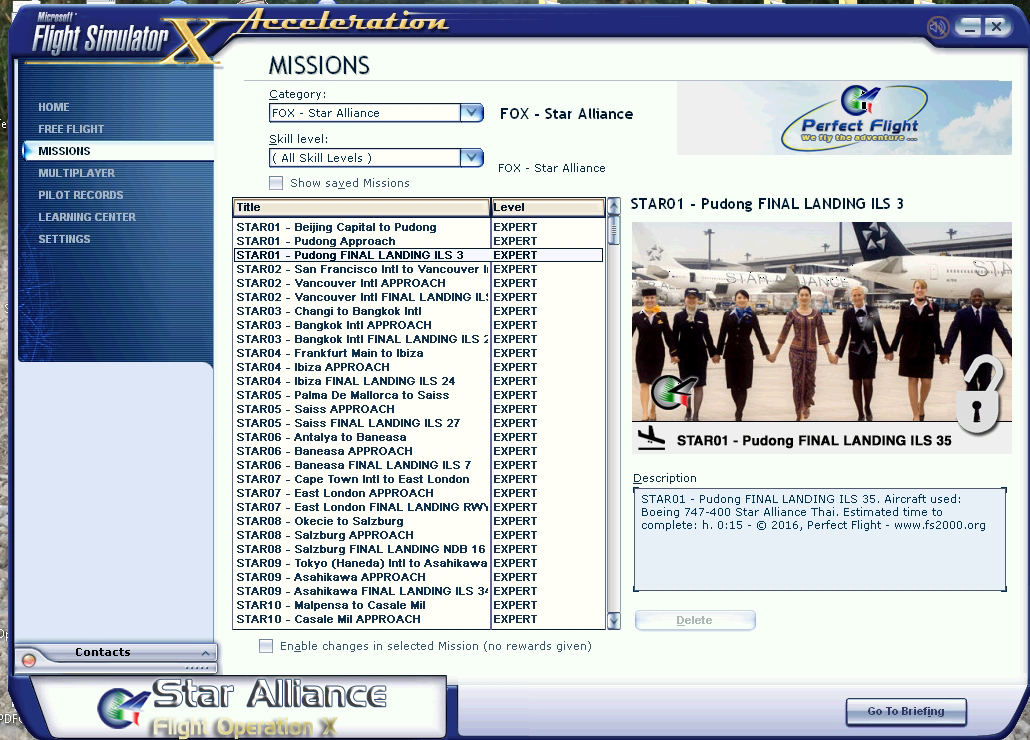Select STAR06 - Antalya to Baneasa
Screen dimensions: 1030x740
418,437
